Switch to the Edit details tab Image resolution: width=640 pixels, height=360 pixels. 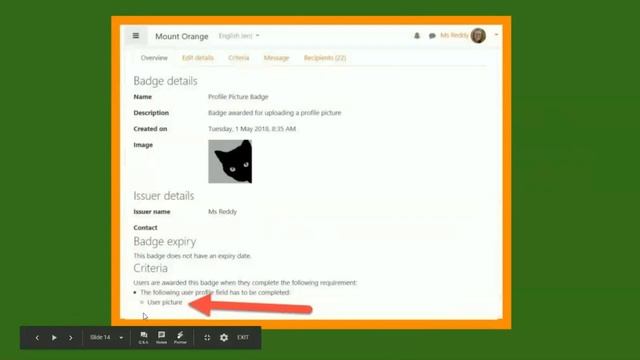[198, 58]
